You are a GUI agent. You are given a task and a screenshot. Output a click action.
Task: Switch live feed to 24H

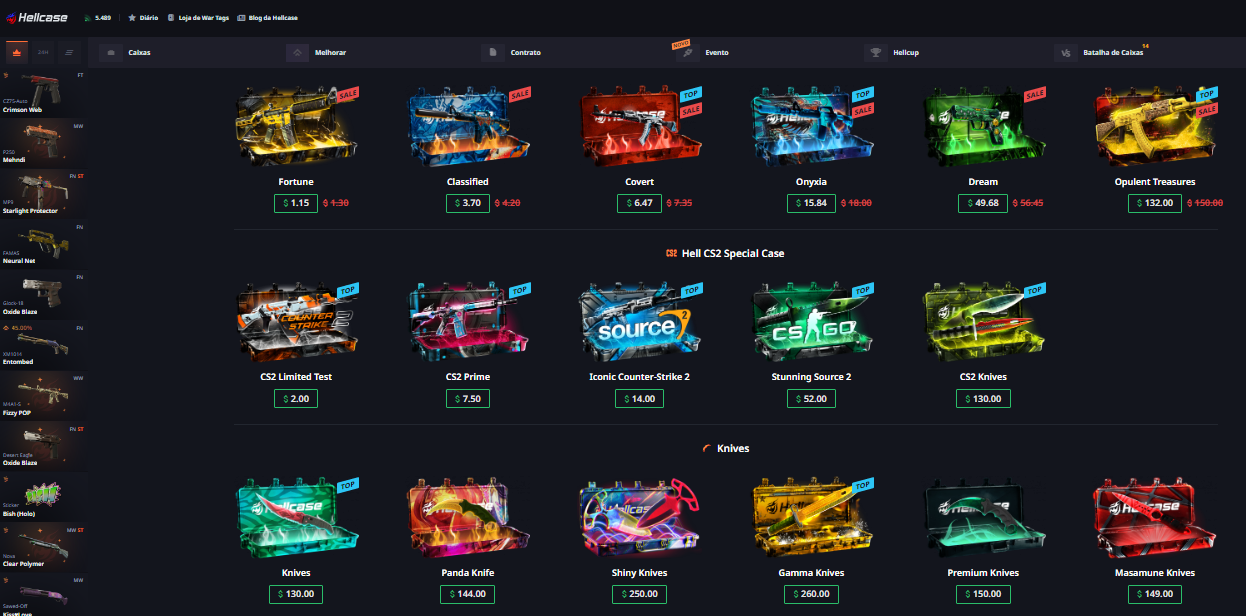43,51
